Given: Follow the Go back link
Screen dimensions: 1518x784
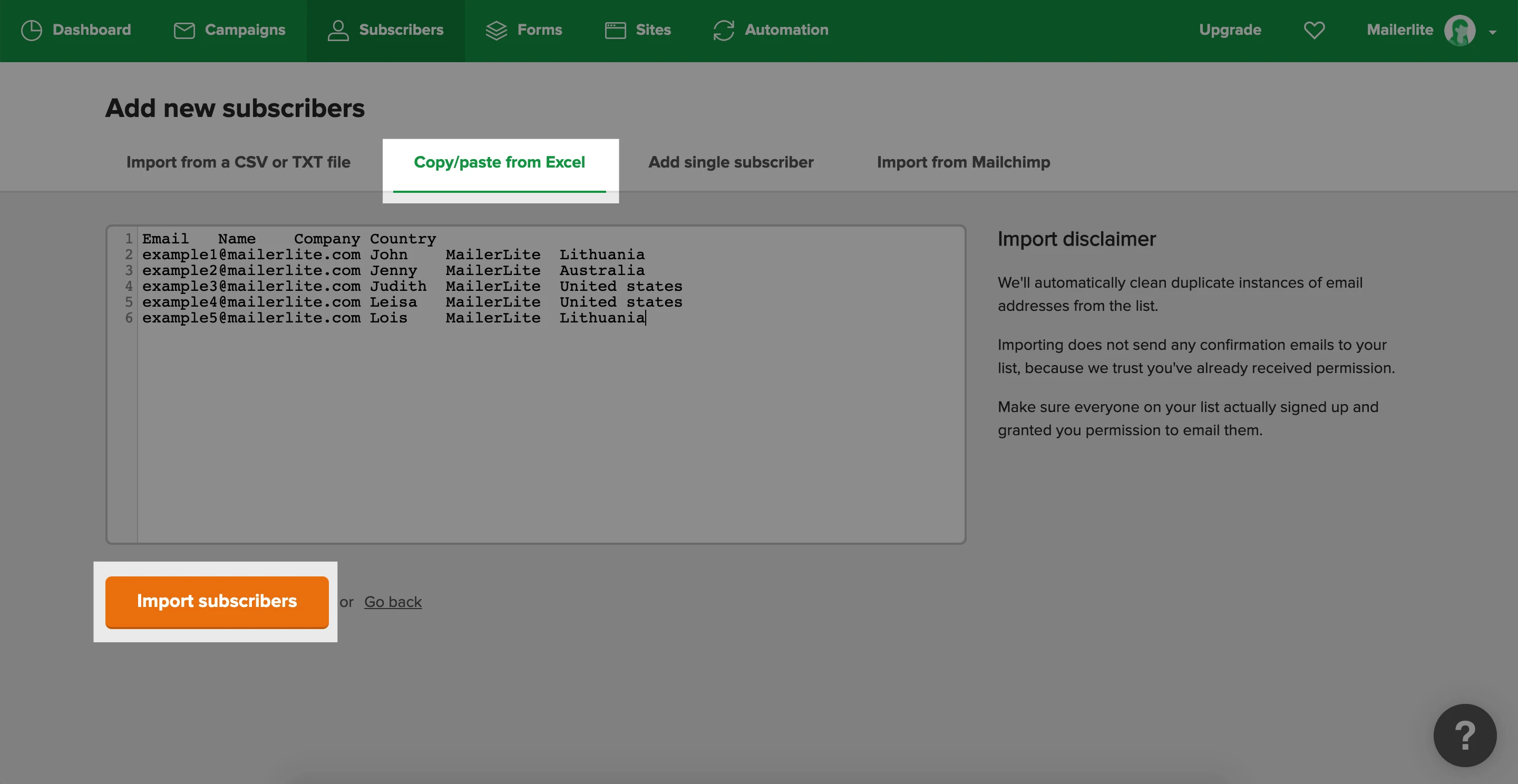Looking at the screenshot, I should 393,602.
